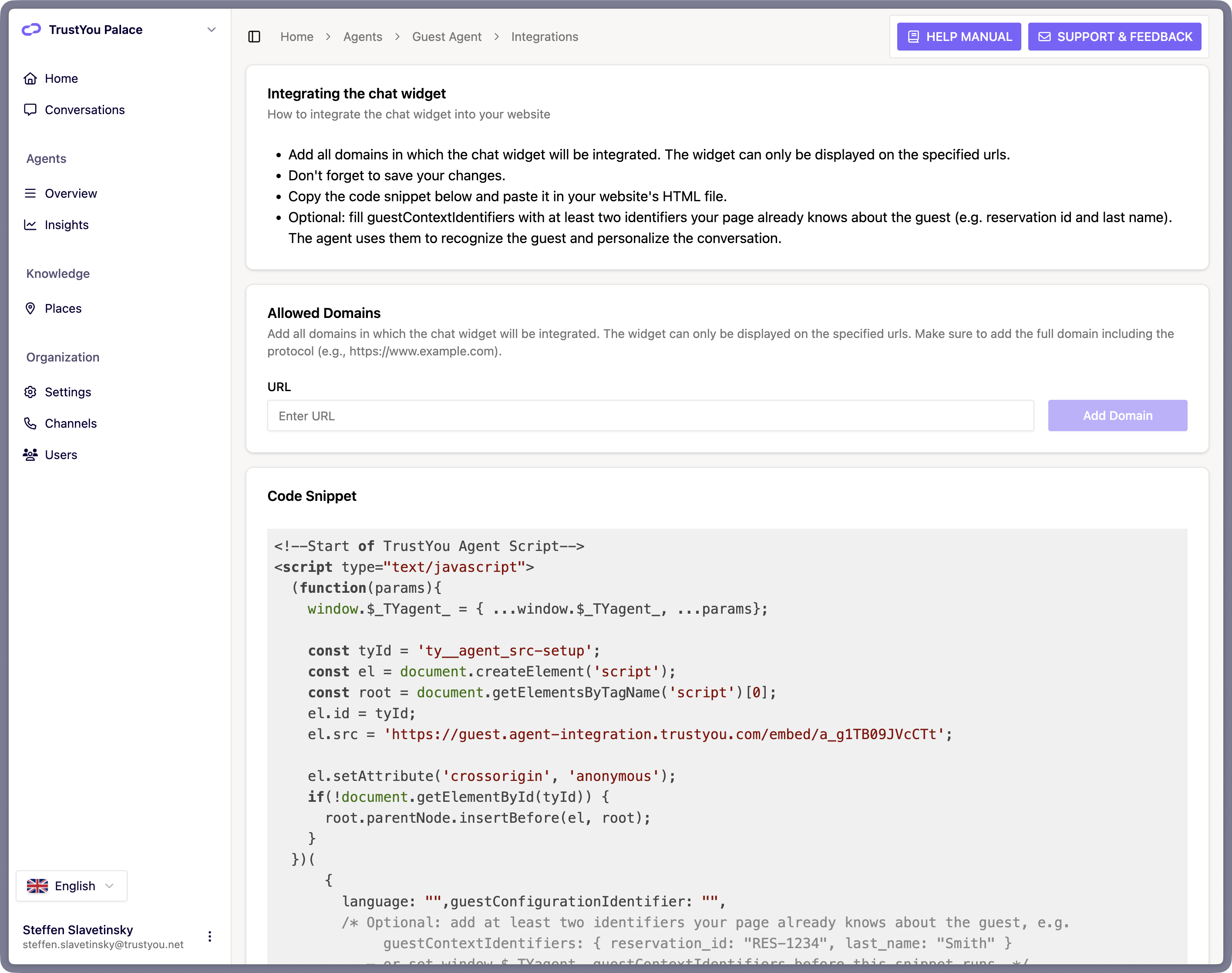Click the steffen.slavetinsky@trustyou.net email

tap(103, 945)
